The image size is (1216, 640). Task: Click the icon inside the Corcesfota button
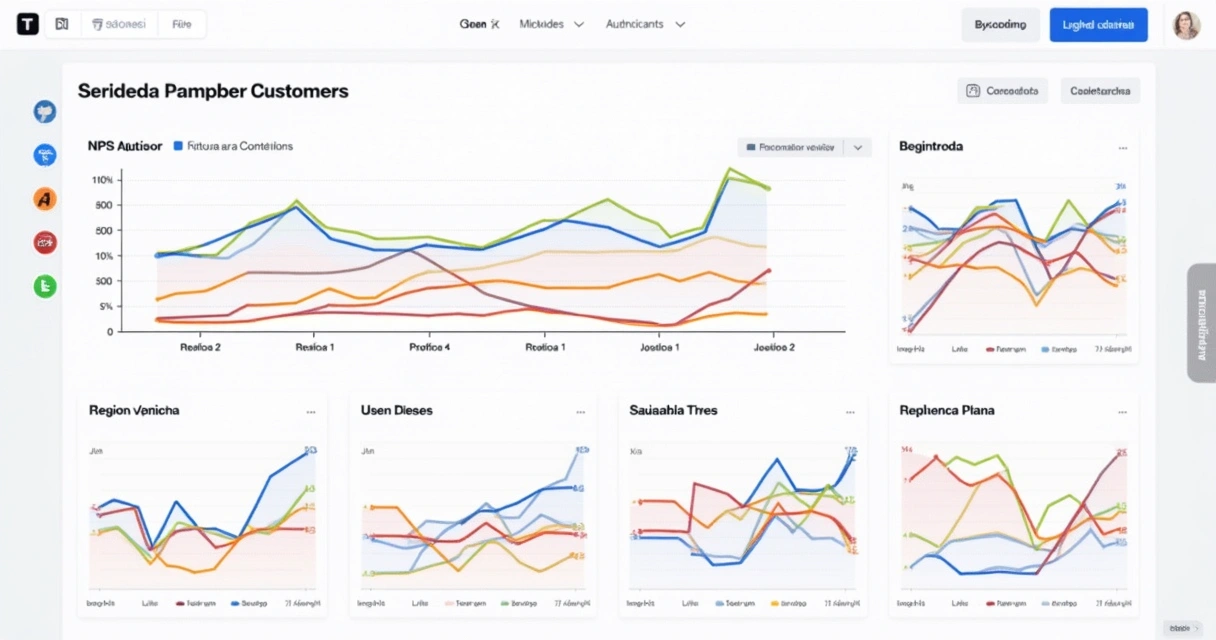coord(973,91)
